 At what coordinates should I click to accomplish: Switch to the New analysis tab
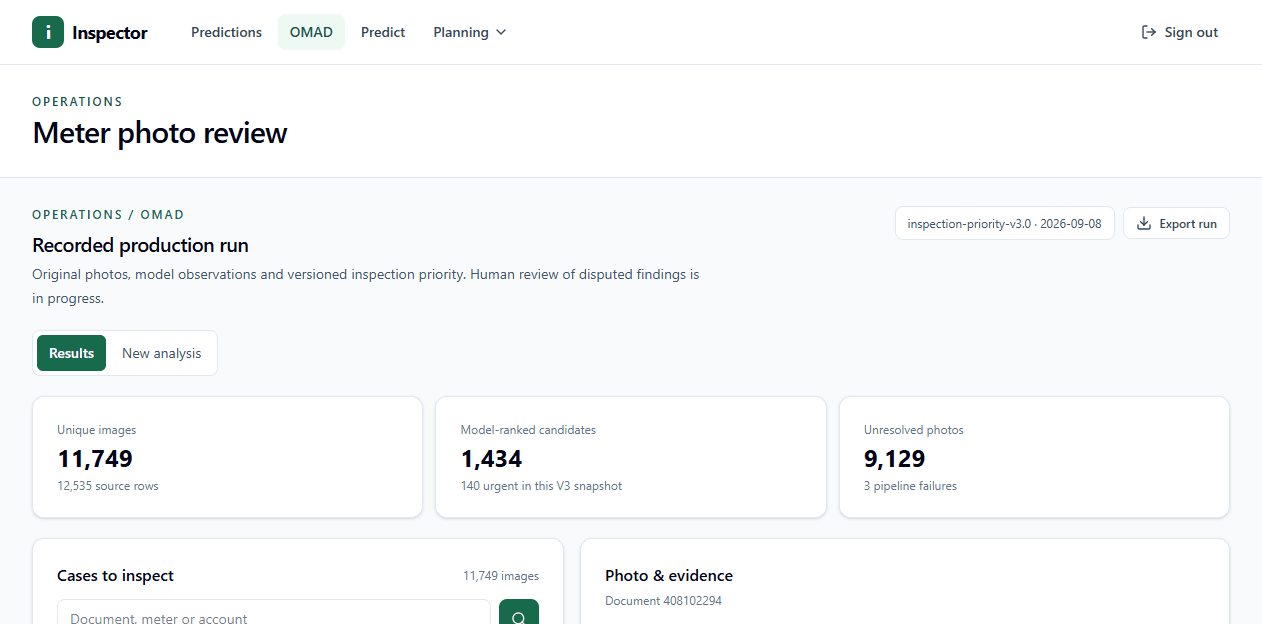tap(161, 353)
